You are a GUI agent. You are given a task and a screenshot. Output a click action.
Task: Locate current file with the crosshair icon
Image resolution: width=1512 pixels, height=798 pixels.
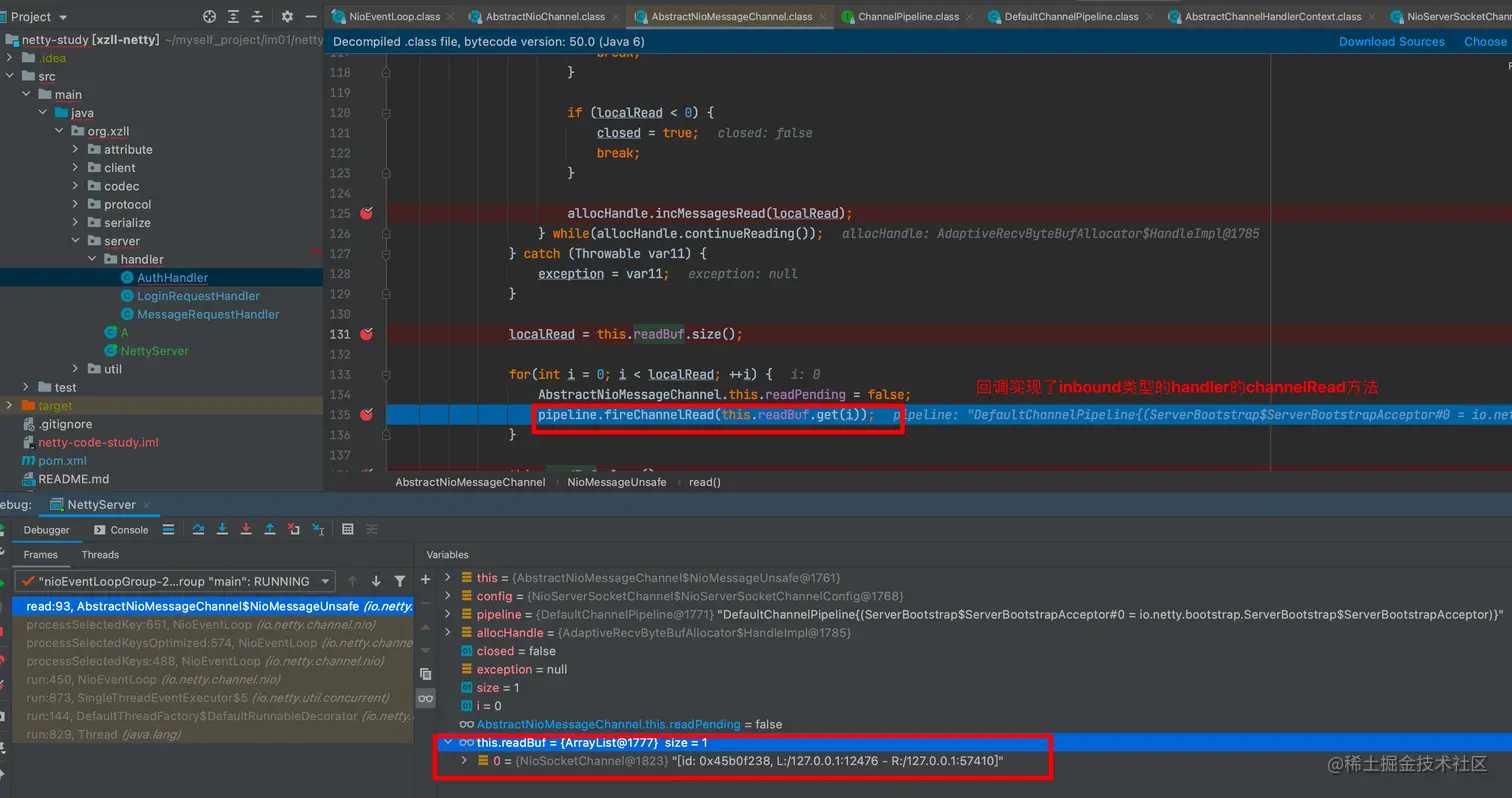click(209, 17)
